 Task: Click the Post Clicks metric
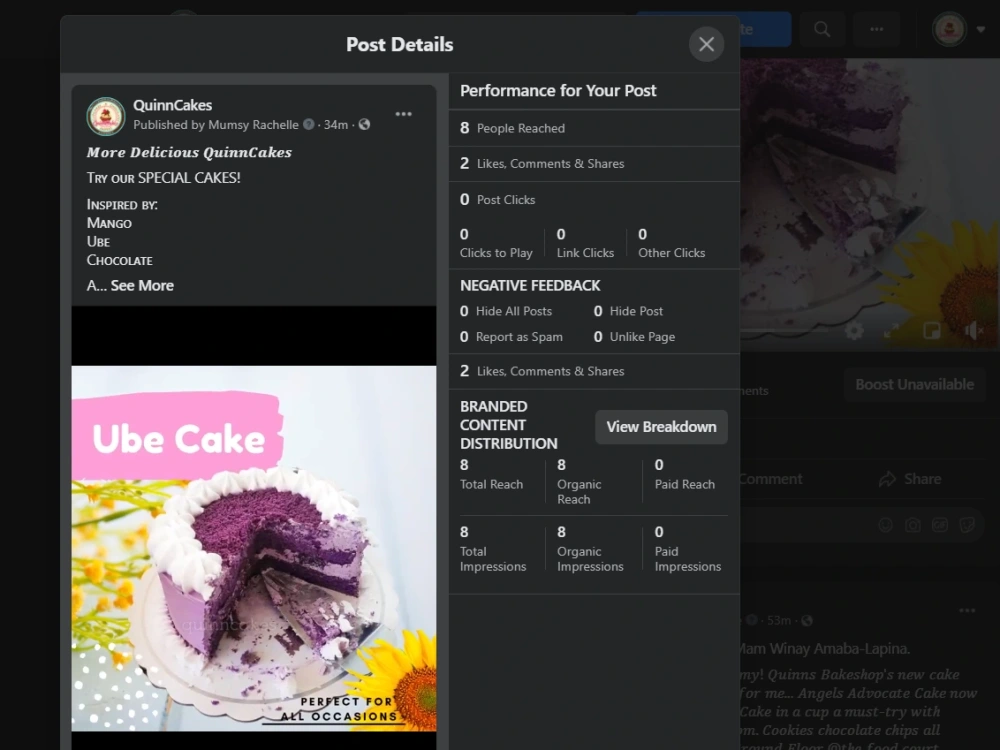point(497,200)
